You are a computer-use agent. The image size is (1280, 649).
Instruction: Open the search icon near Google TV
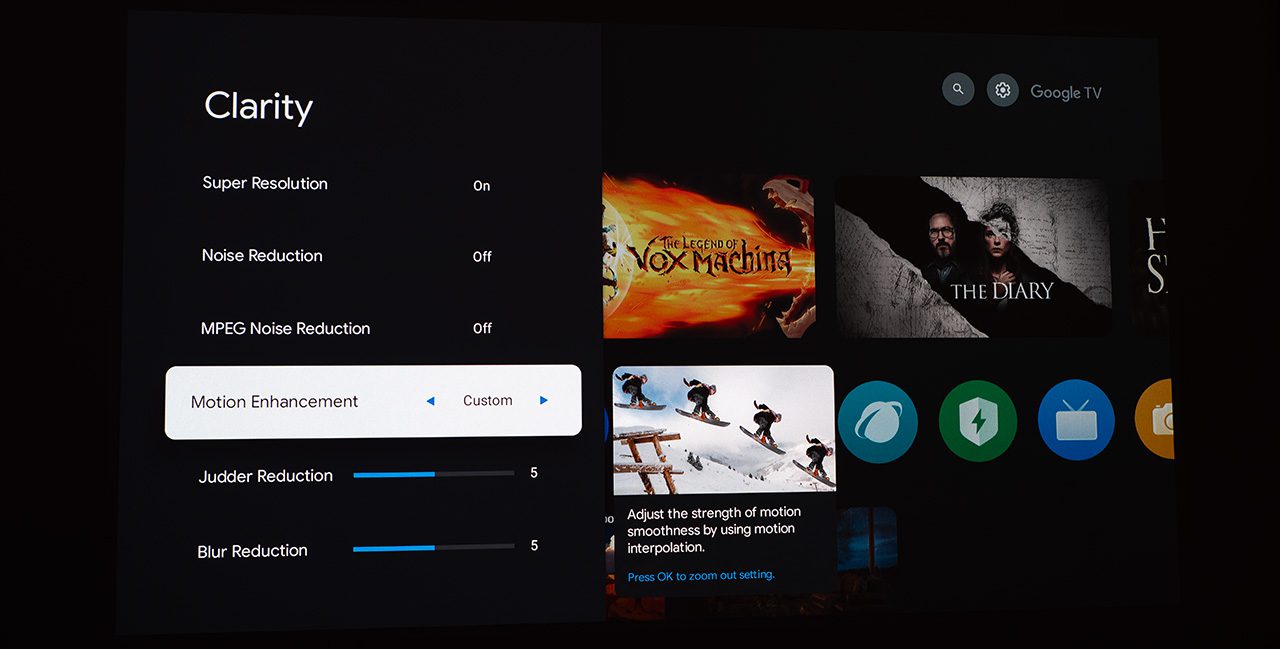pyautogui.click(x=957, y=90)
